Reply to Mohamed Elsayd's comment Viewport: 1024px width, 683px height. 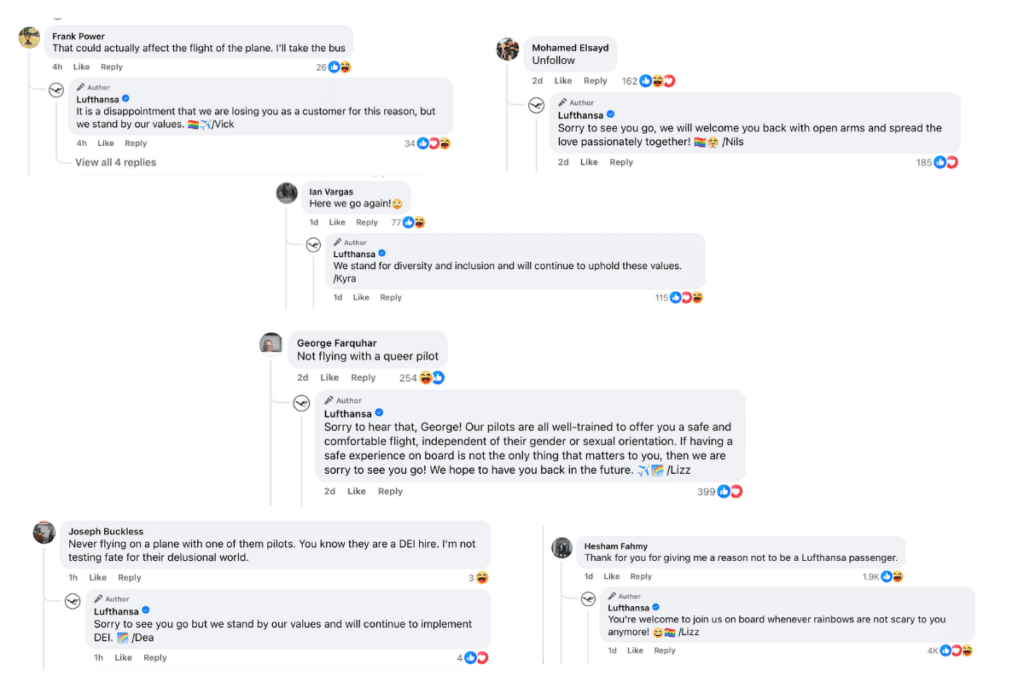pos(595,81)
